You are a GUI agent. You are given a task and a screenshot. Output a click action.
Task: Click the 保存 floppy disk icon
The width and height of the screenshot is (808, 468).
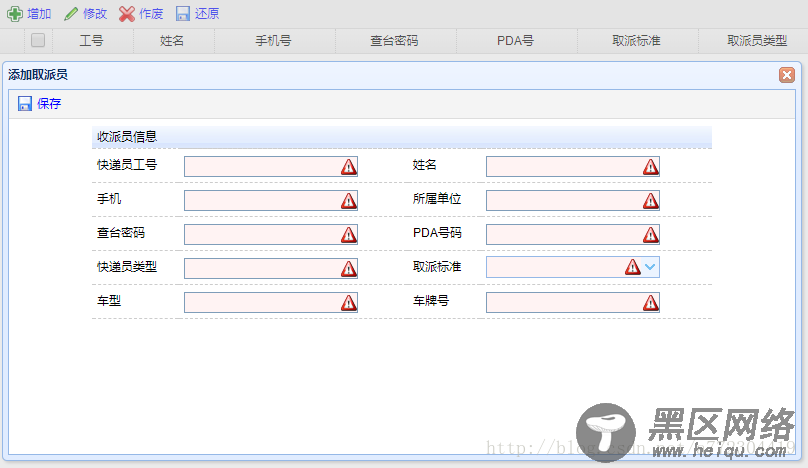click(25, 104)
